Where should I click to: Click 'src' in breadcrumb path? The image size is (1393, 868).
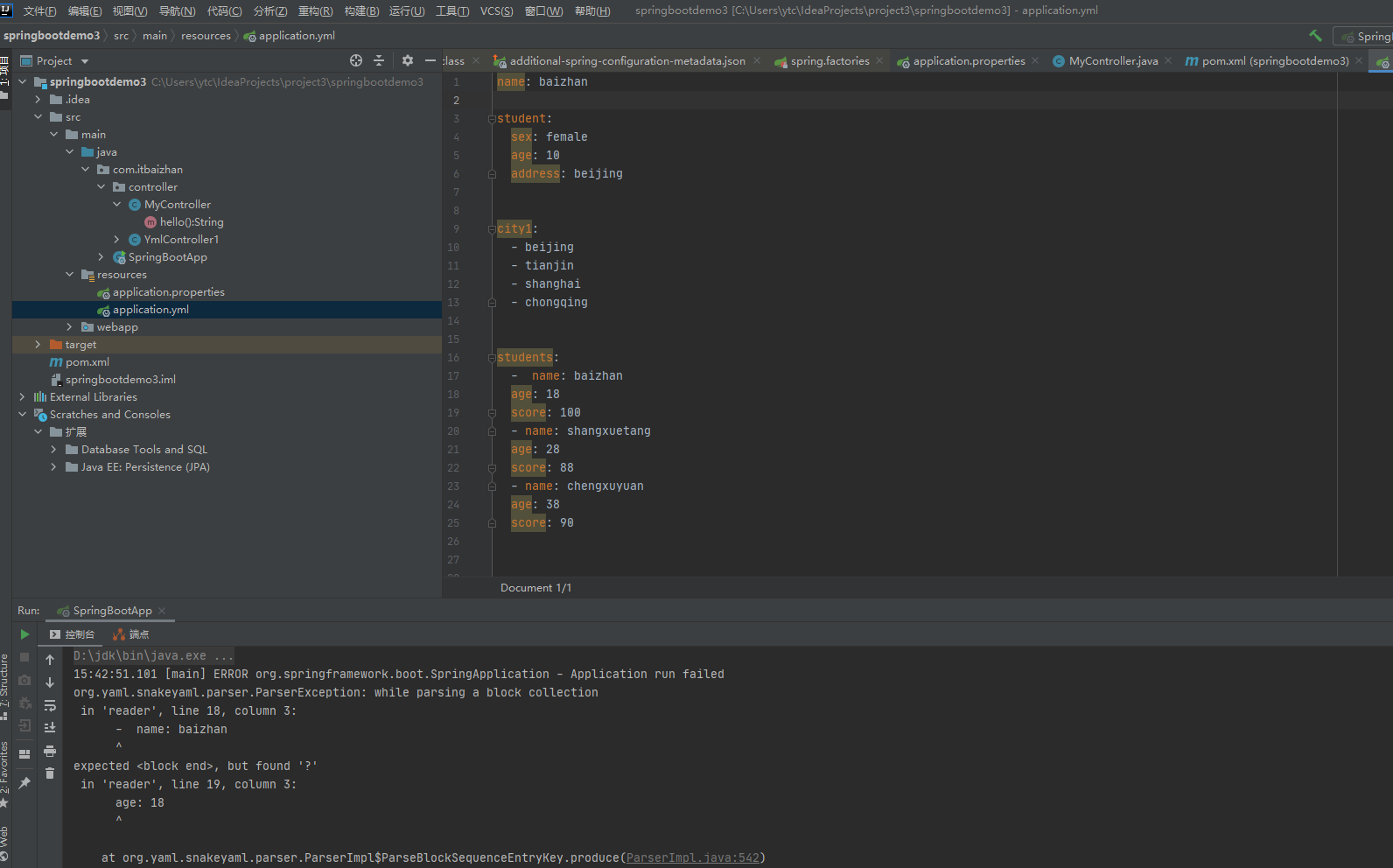(x=121, y=36)
